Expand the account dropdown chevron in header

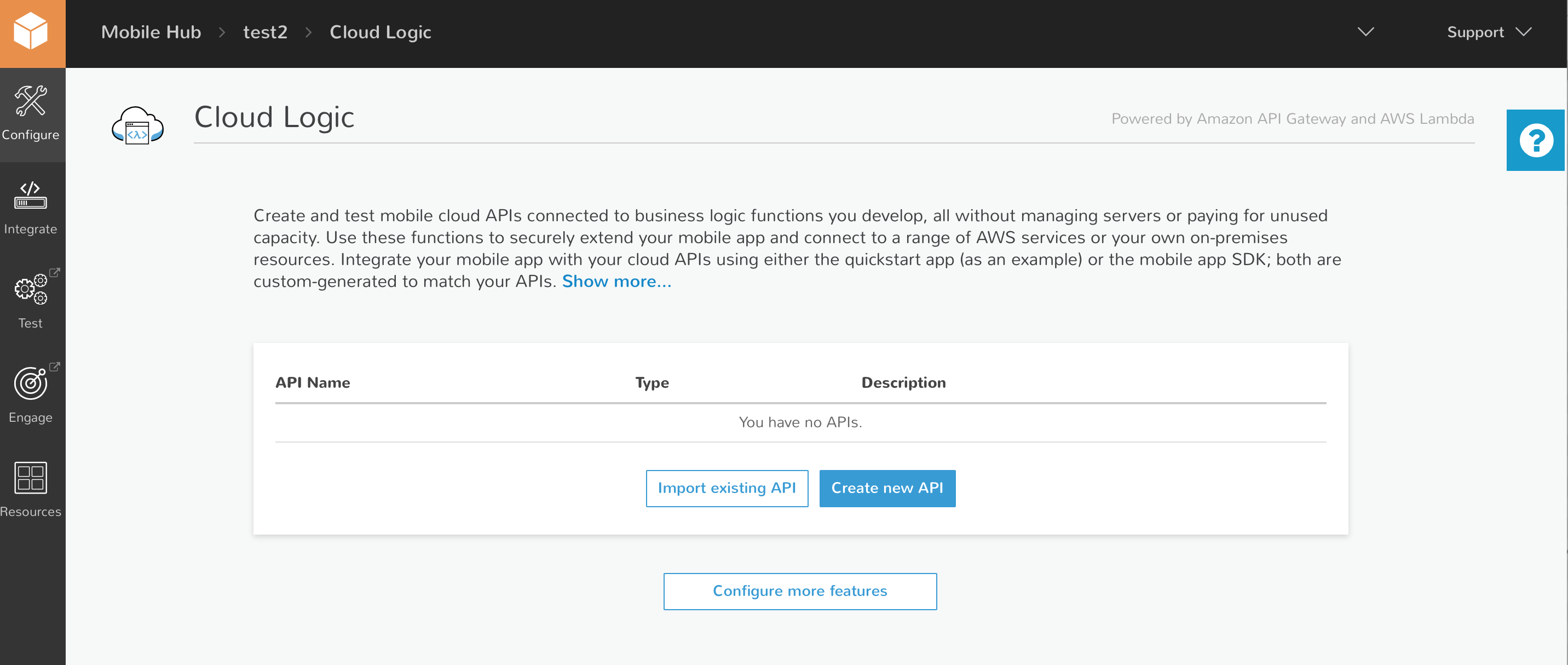pos(1366,32)
